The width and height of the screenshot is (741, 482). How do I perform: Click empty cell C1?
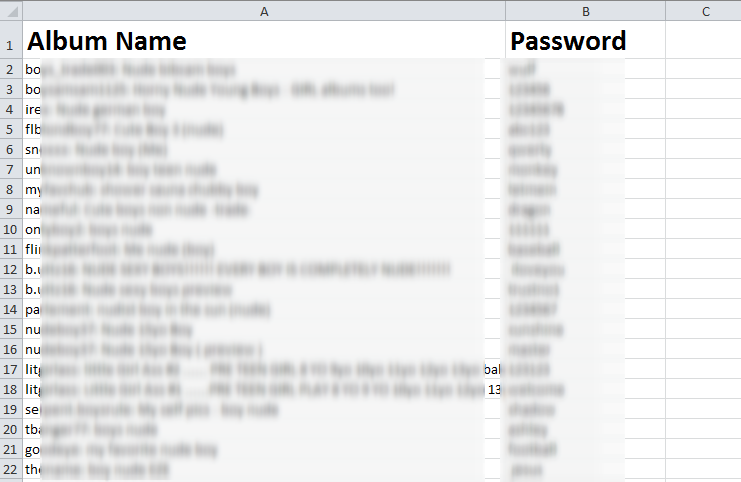click(704, 40)
